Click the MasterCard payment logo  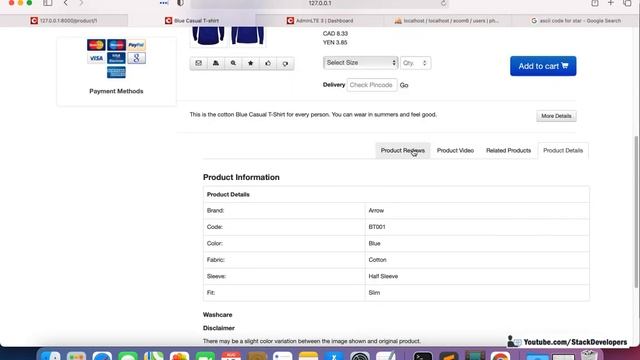pos(96,45)
